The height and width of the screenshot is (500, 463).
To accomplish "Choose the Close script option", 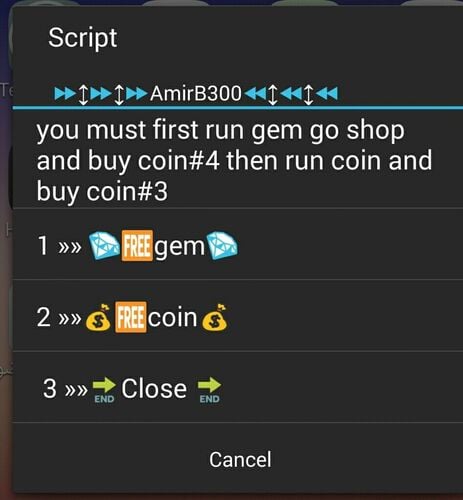I will click(238, 387).
